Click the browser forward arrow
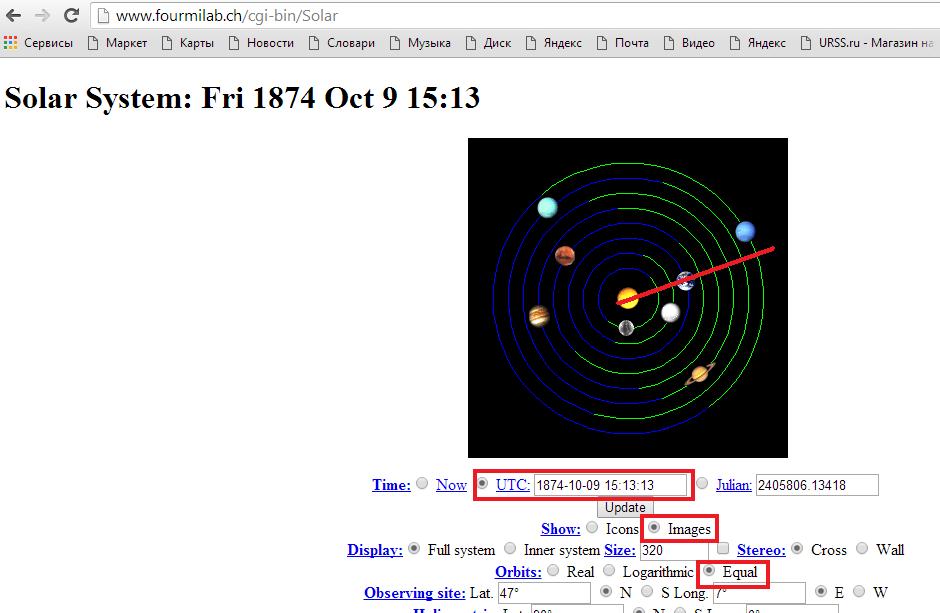The height and width of the screenshot is (613, 940). pos(42,16)
